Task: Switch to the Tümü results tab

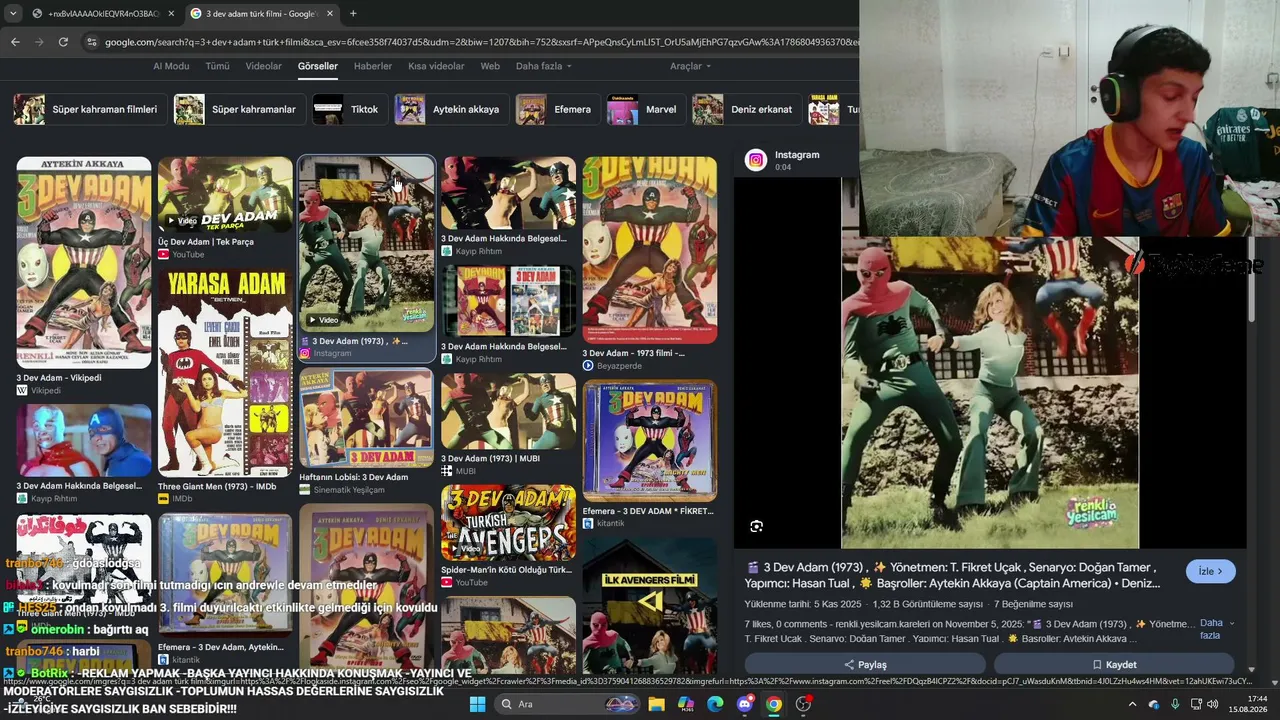Action: [x=217, y=66]
